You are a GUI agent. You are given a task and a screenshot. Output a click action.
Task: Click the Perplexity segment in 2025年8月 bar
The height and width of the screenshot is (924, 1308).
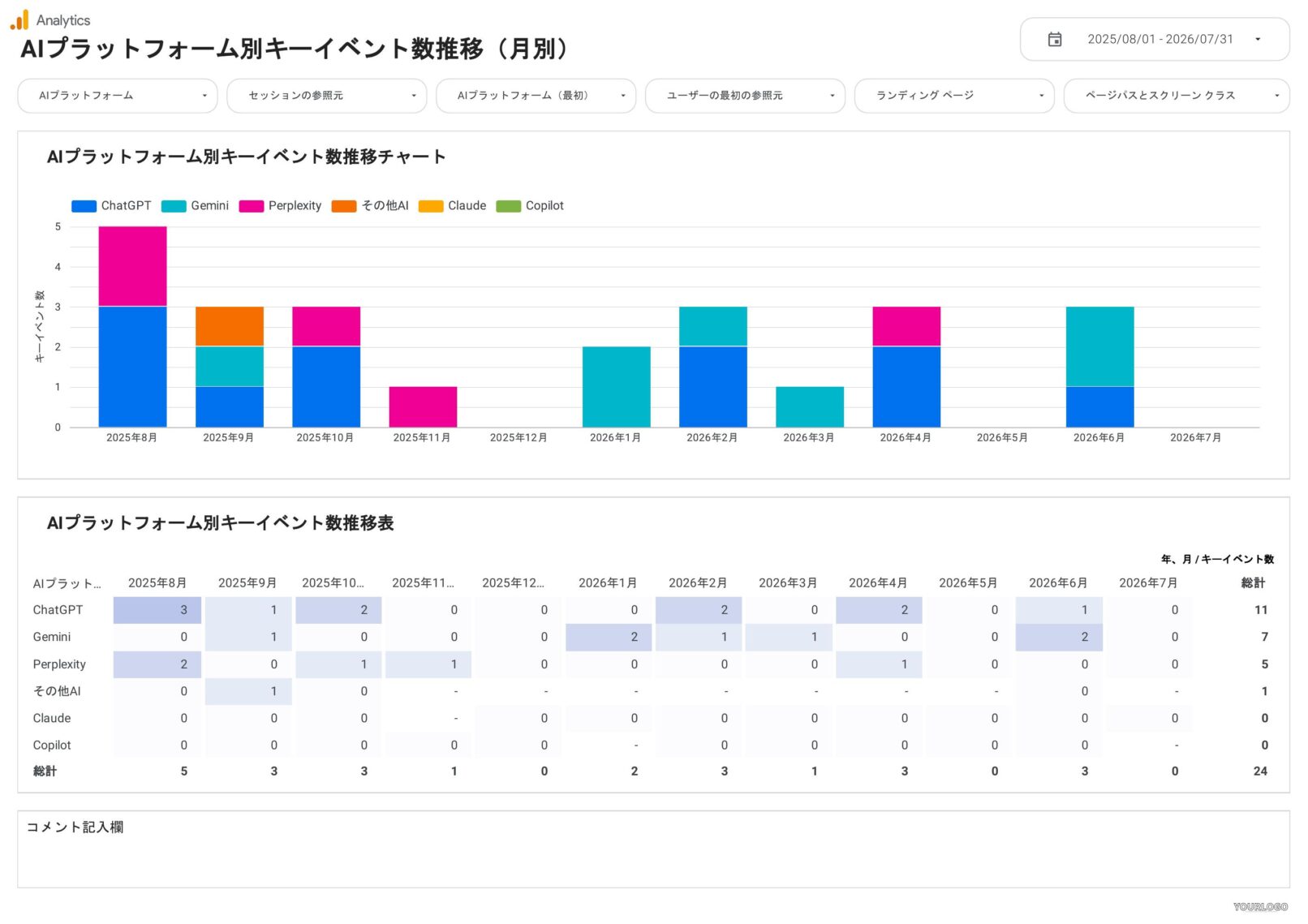(132, 266)
